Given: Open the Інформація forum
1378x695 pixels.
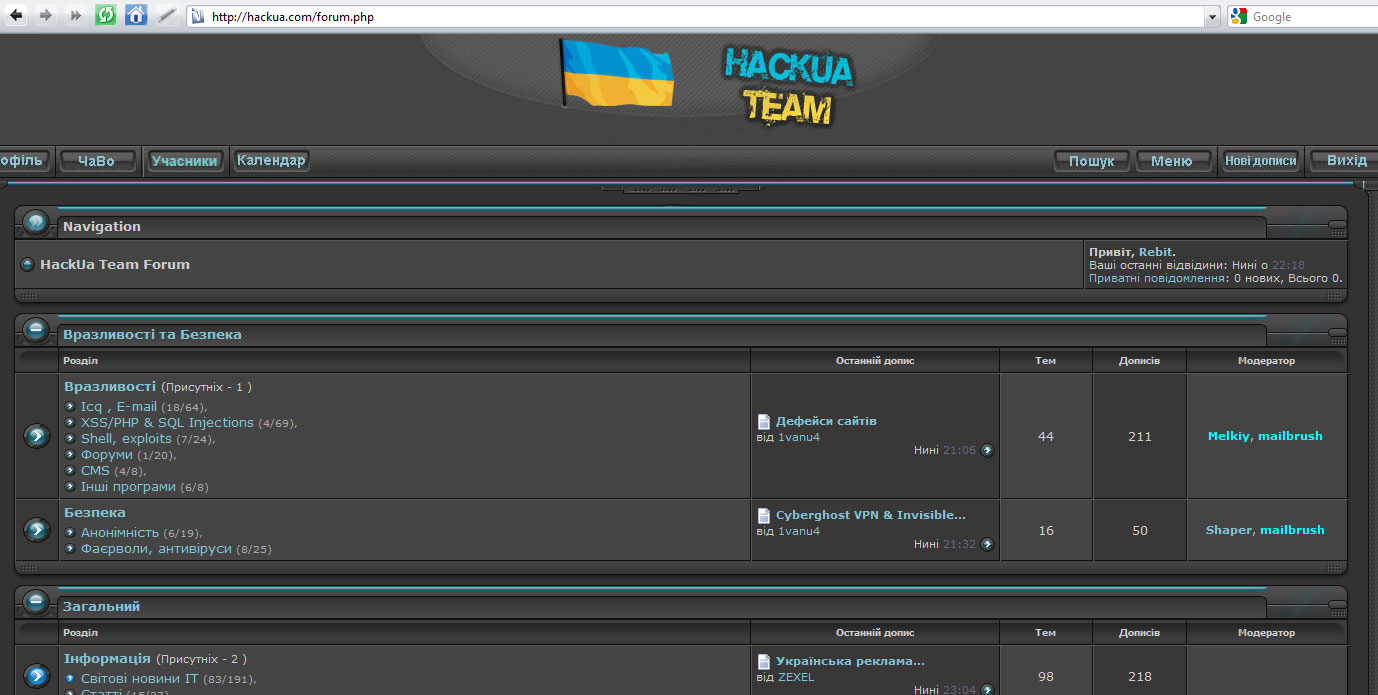Looking at the screenshot, I should (107, 658).
